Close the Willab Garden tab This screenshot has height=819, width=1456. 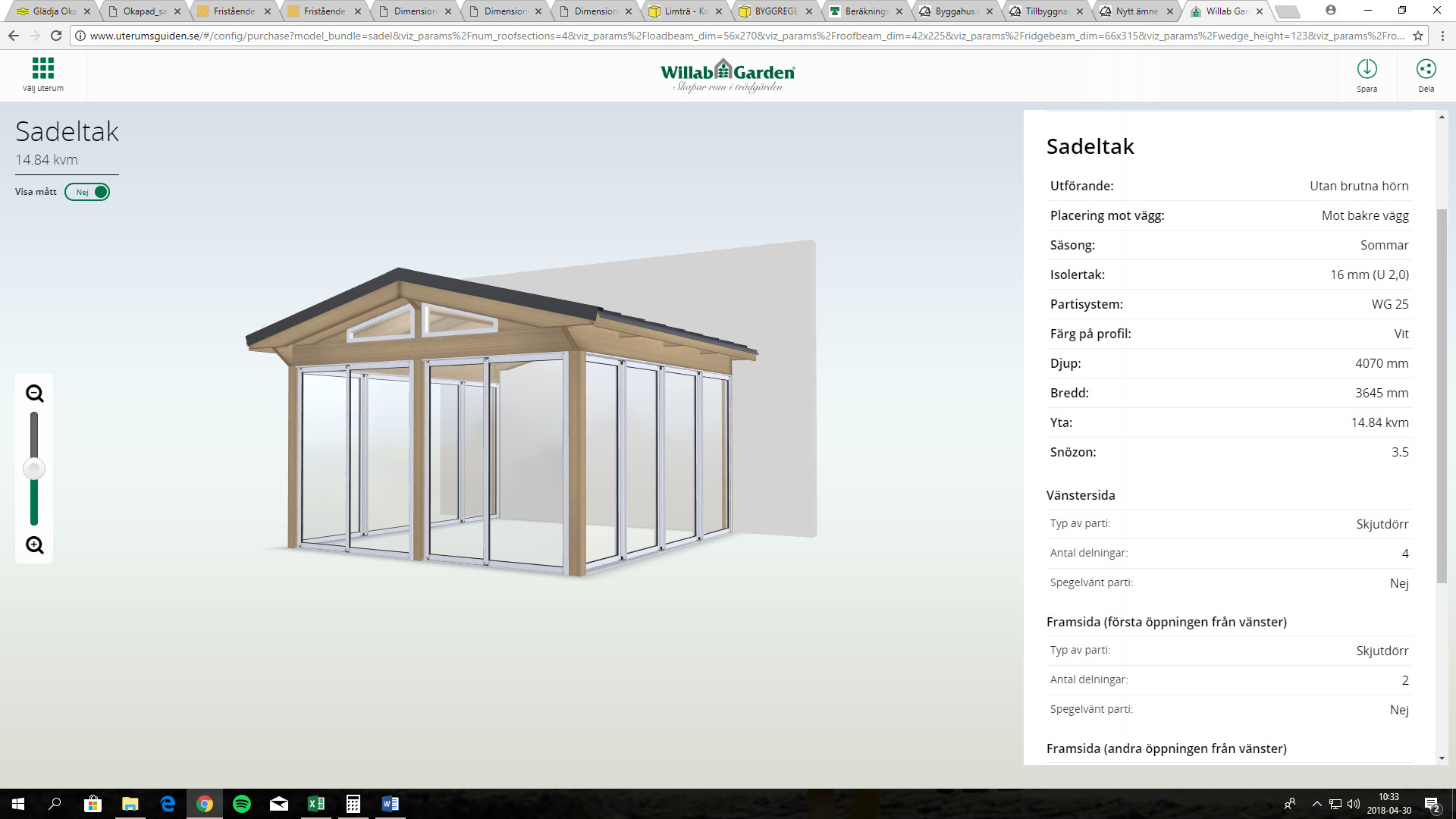pos(1260,11)
